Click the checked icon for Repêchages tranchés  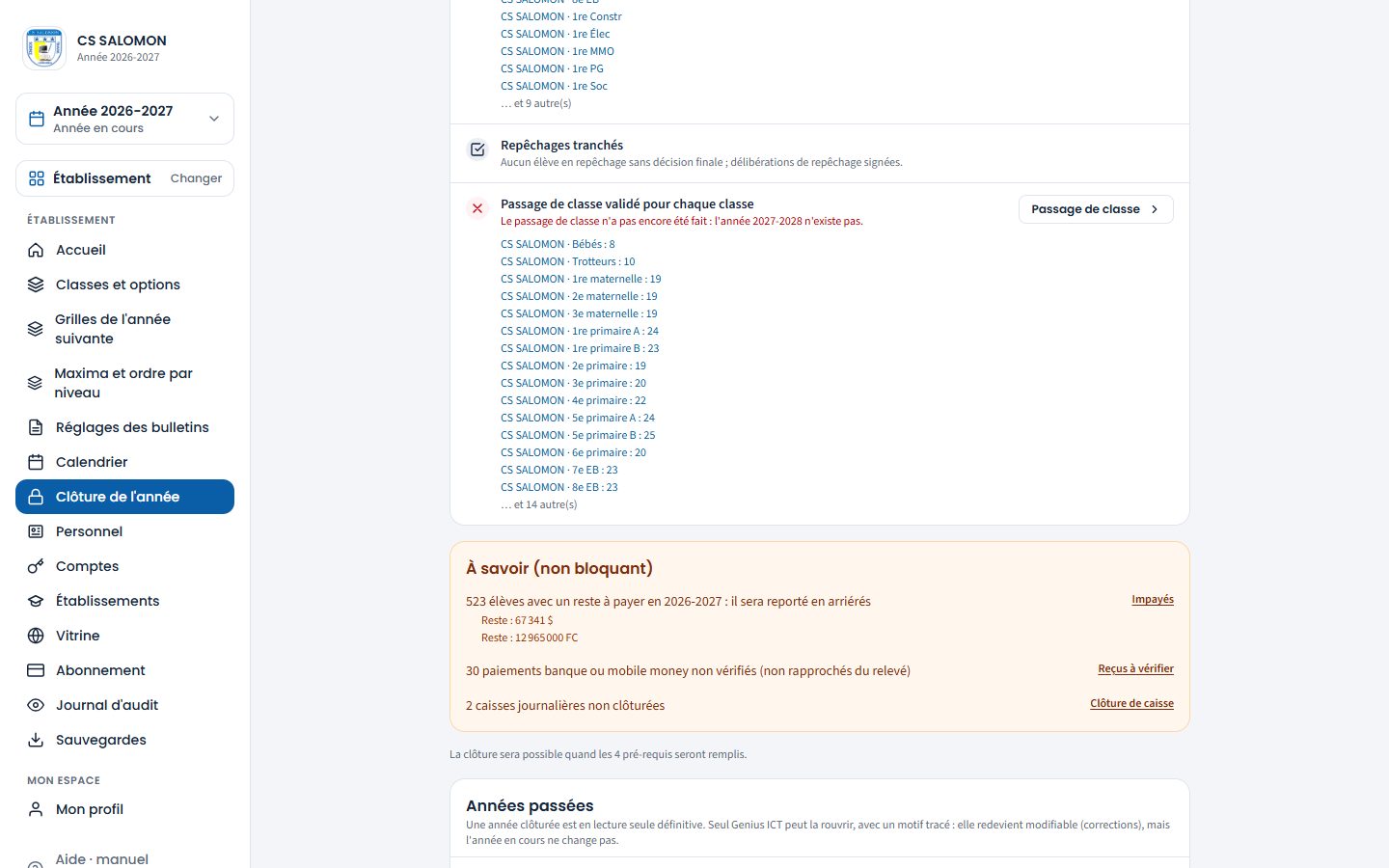pos(477,149)
